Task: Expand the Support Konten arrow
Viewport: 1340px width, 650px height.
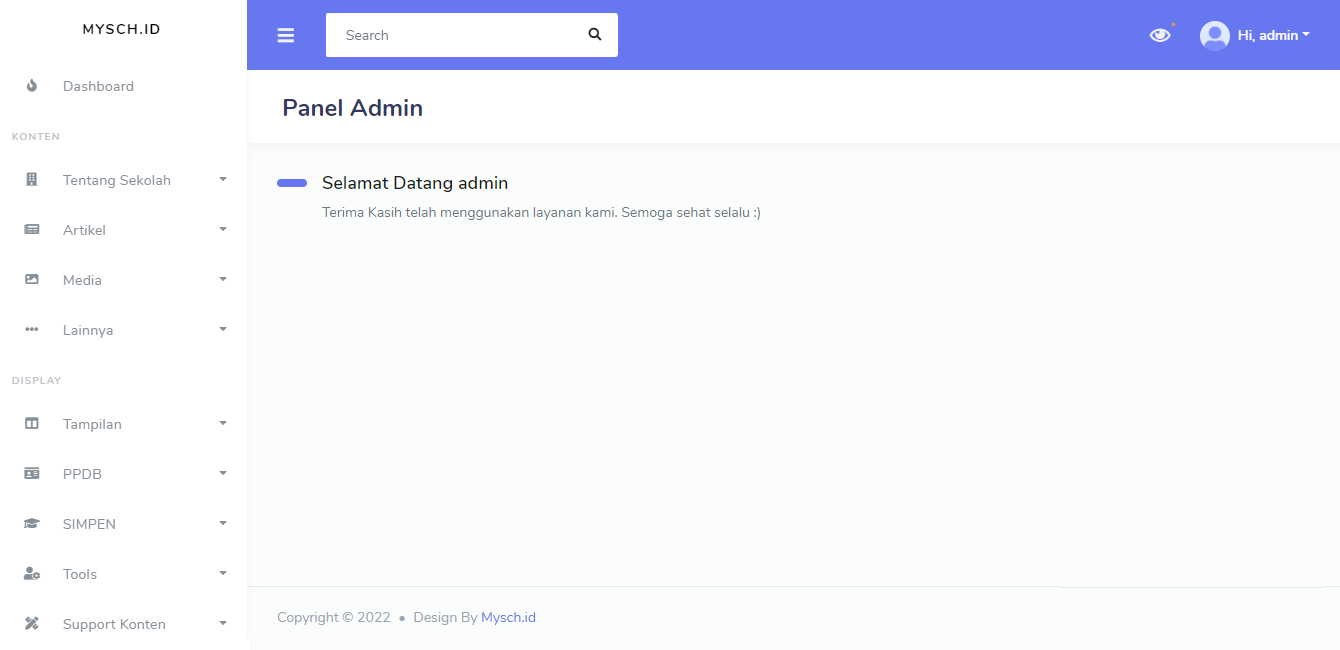Action: pos(223,624)
